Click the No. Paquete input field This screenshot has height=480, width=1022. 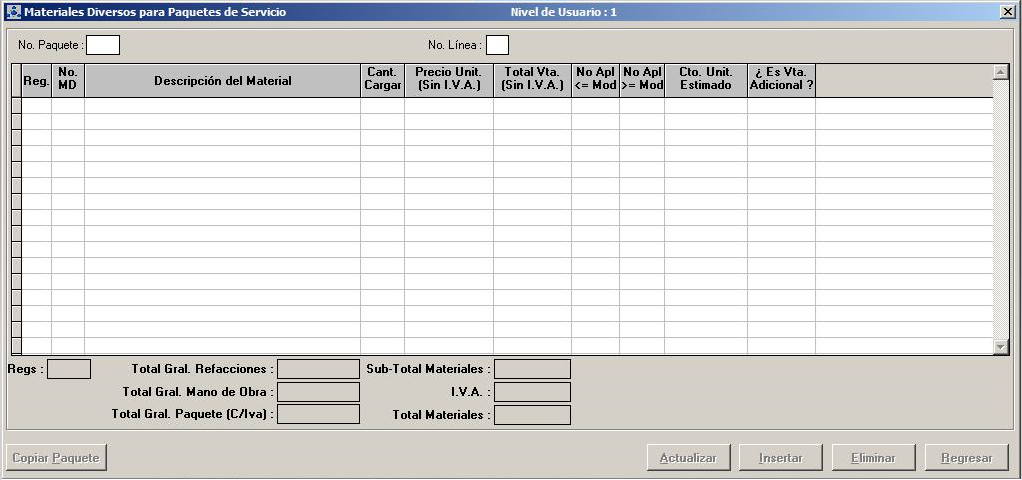(x=103, y=45)
